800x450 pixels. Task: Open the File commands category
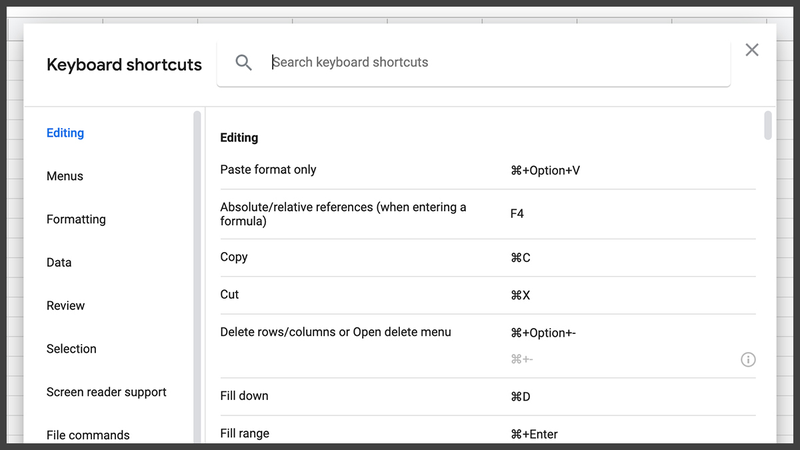88,435
